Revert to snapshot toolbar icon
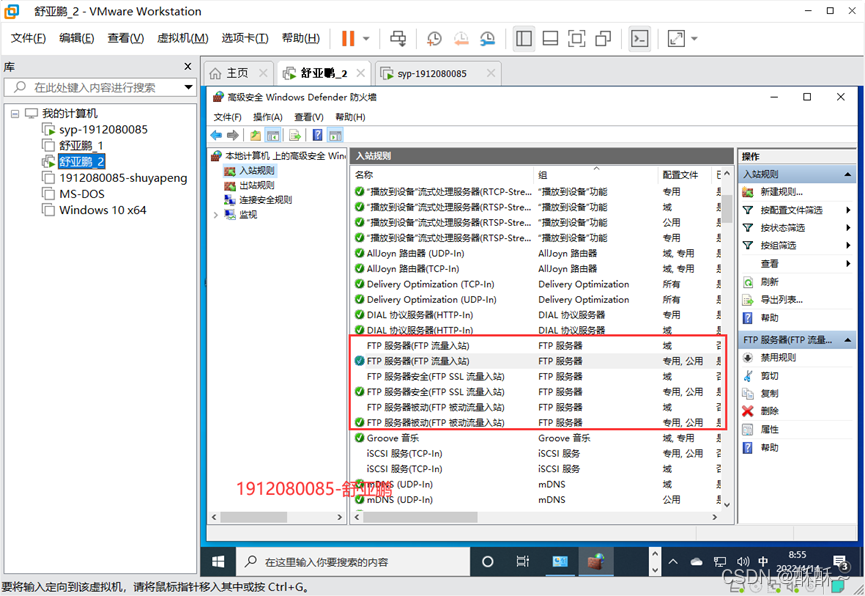865x596 pixels. coord(461,38)
